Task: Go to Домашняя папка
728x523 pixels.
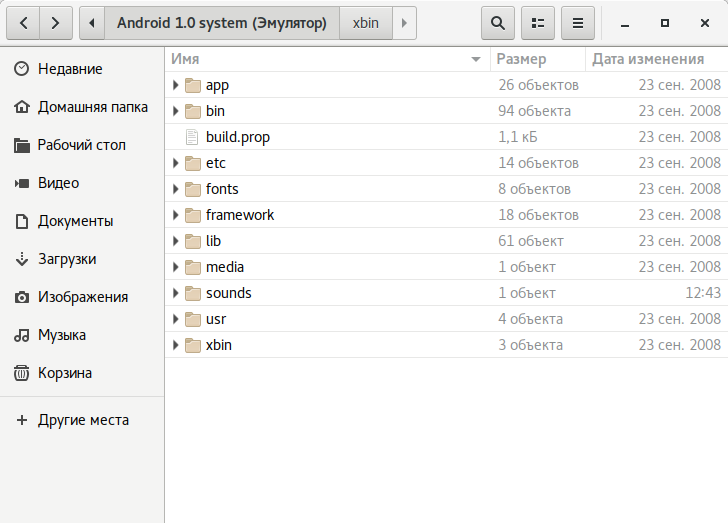Action: pos(82,107)
